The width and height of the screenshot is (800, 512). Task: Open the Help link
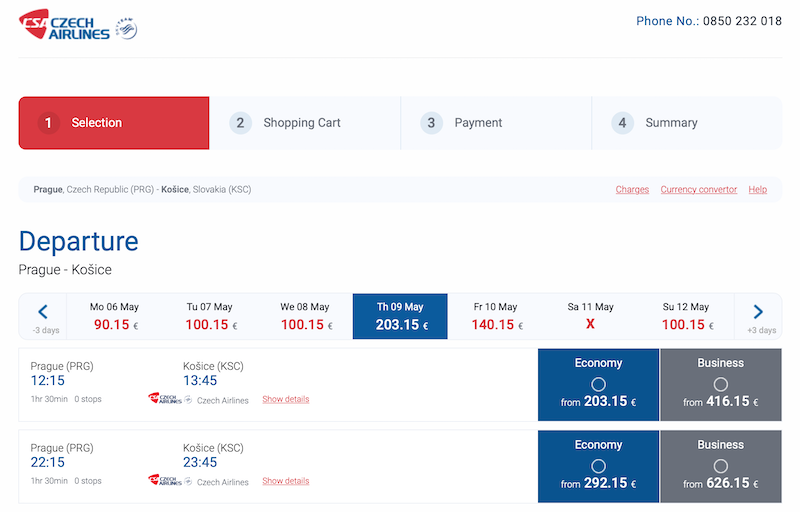tap(758, 190)
